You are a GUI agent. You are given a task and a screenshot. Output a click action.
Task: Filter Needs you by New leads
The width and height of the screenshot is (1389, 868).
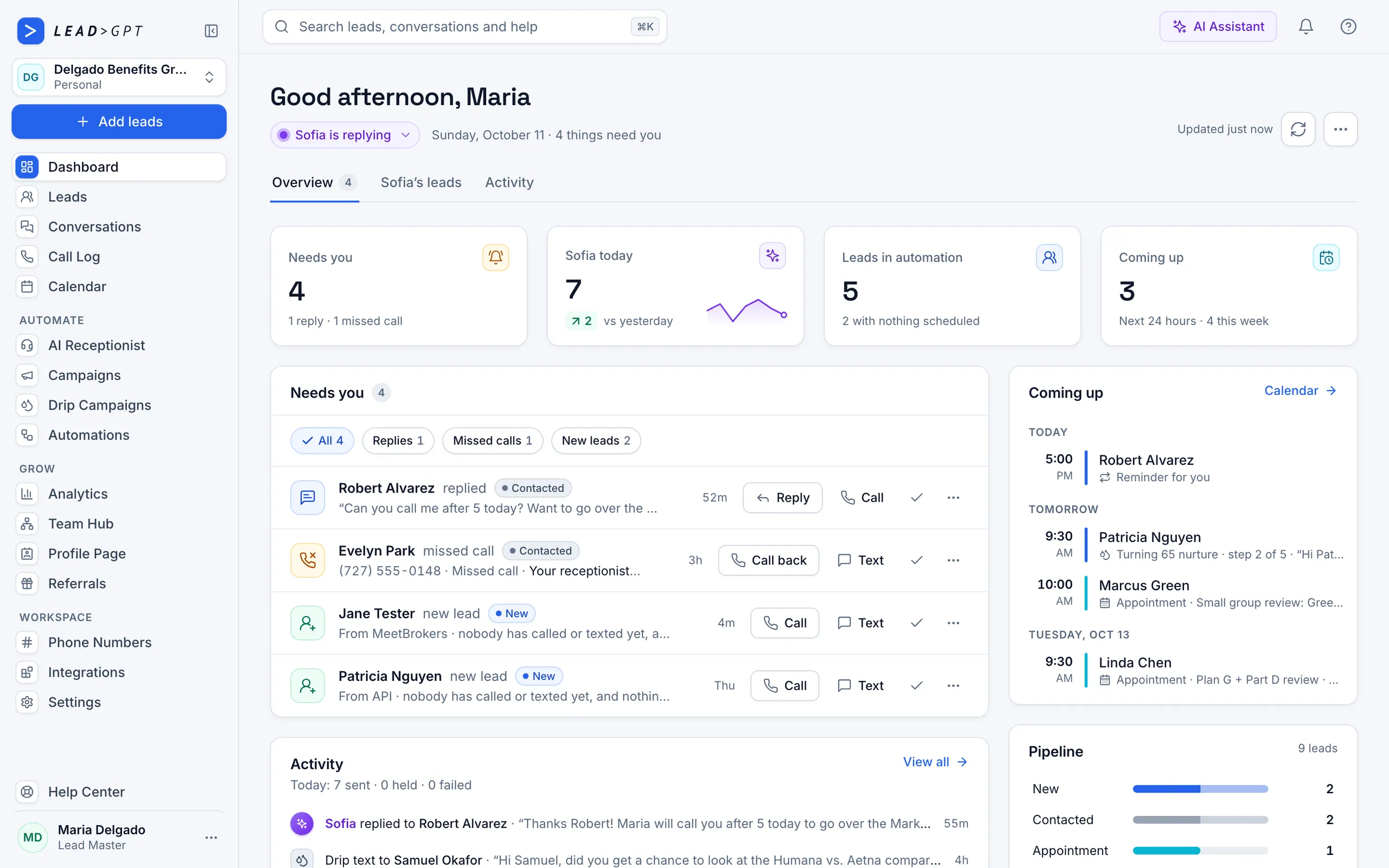(596, 441)
